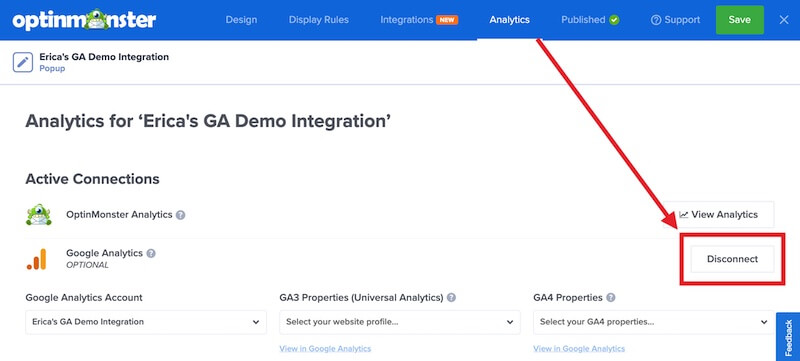Expand the GA3 website profile dropdown
The height and width of the screenshot is (361, 800).
click(x=400, y=322)
